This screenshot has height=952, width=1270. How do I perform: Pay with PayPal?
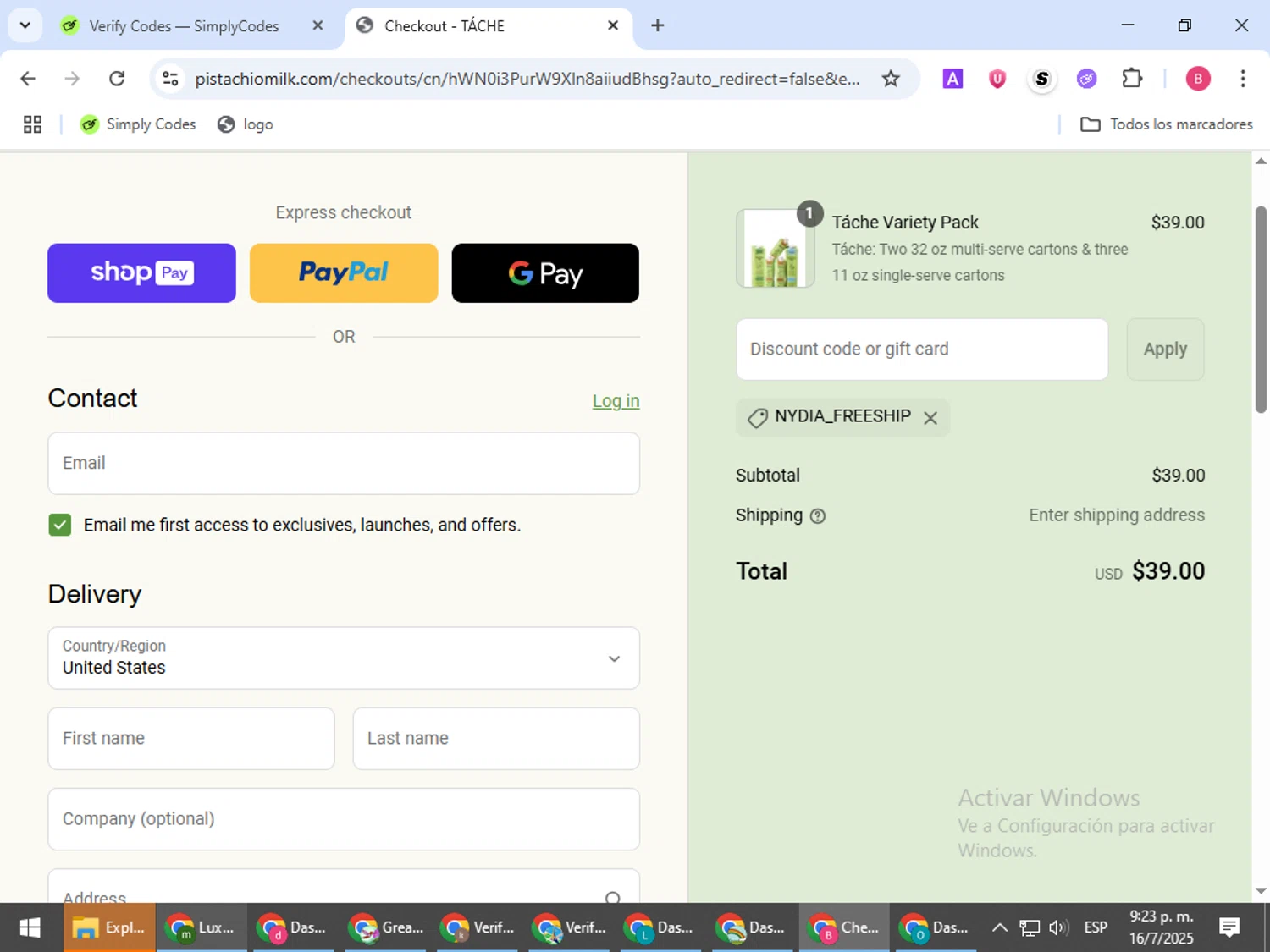(344, 272)
